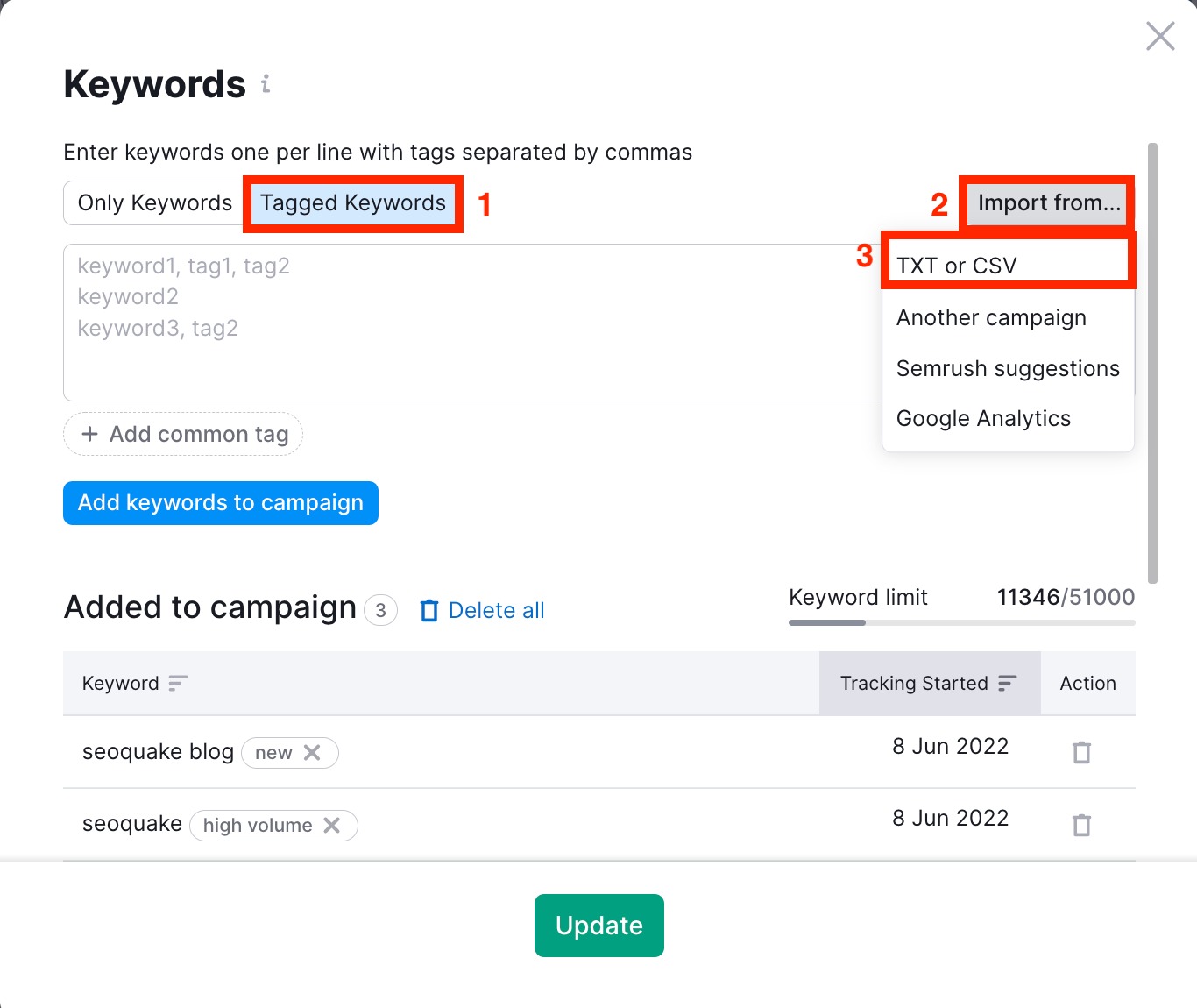Screen dimensions: 1197x1008
Task: Choose TXT or CSV import option
Action: tap(956, 264)
